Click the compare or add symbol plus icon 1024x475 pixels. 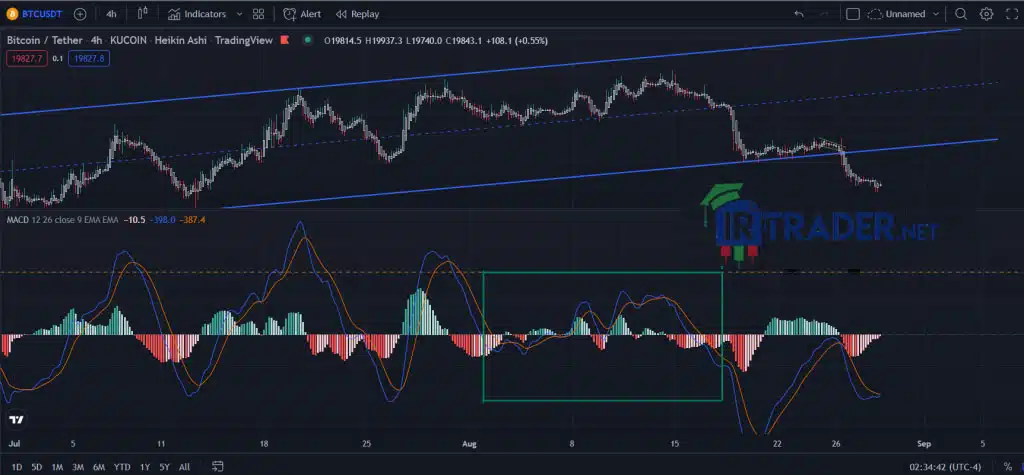(80, 14)
